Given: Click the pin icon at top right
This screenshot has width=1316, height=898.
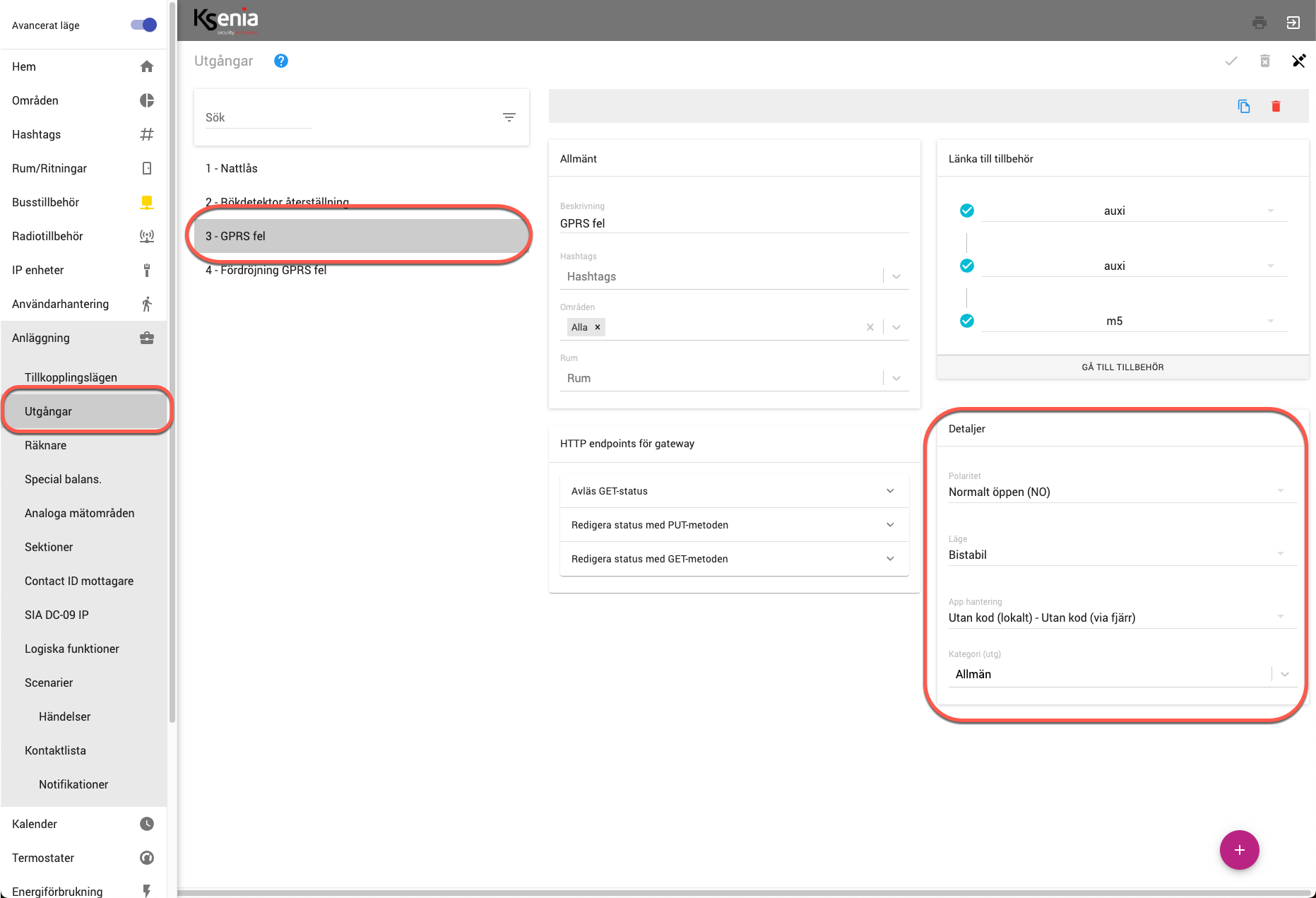Looking at the screenshot, I should (x=1298, y=61).
